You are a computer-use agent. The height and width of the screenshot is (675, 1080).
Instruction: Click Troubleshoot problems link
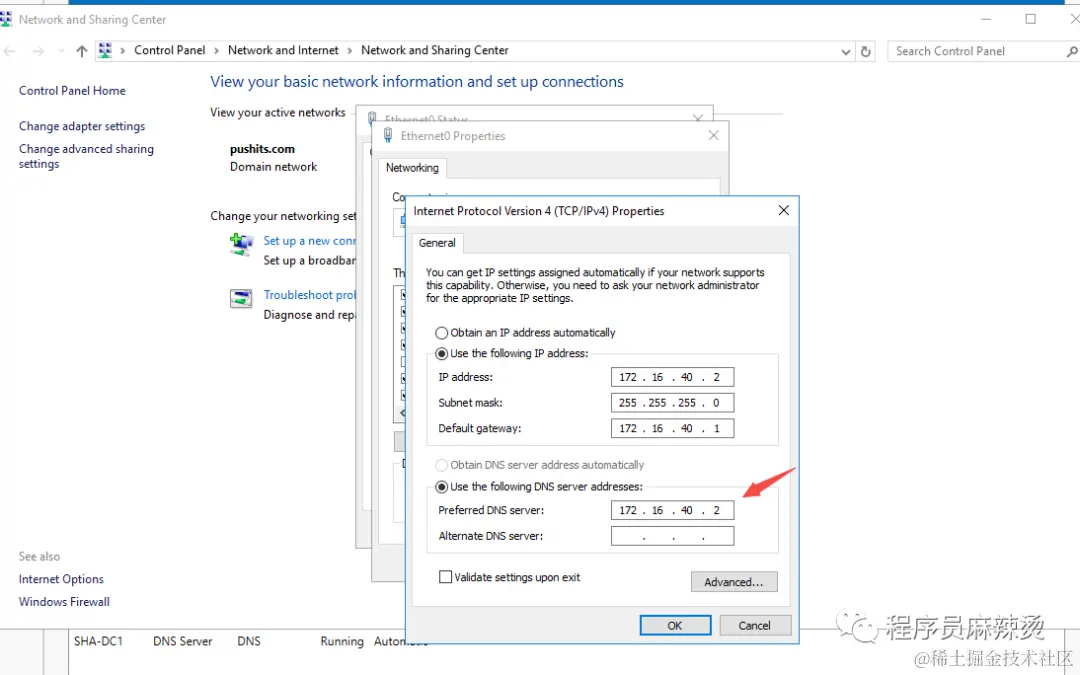[309, 295]
